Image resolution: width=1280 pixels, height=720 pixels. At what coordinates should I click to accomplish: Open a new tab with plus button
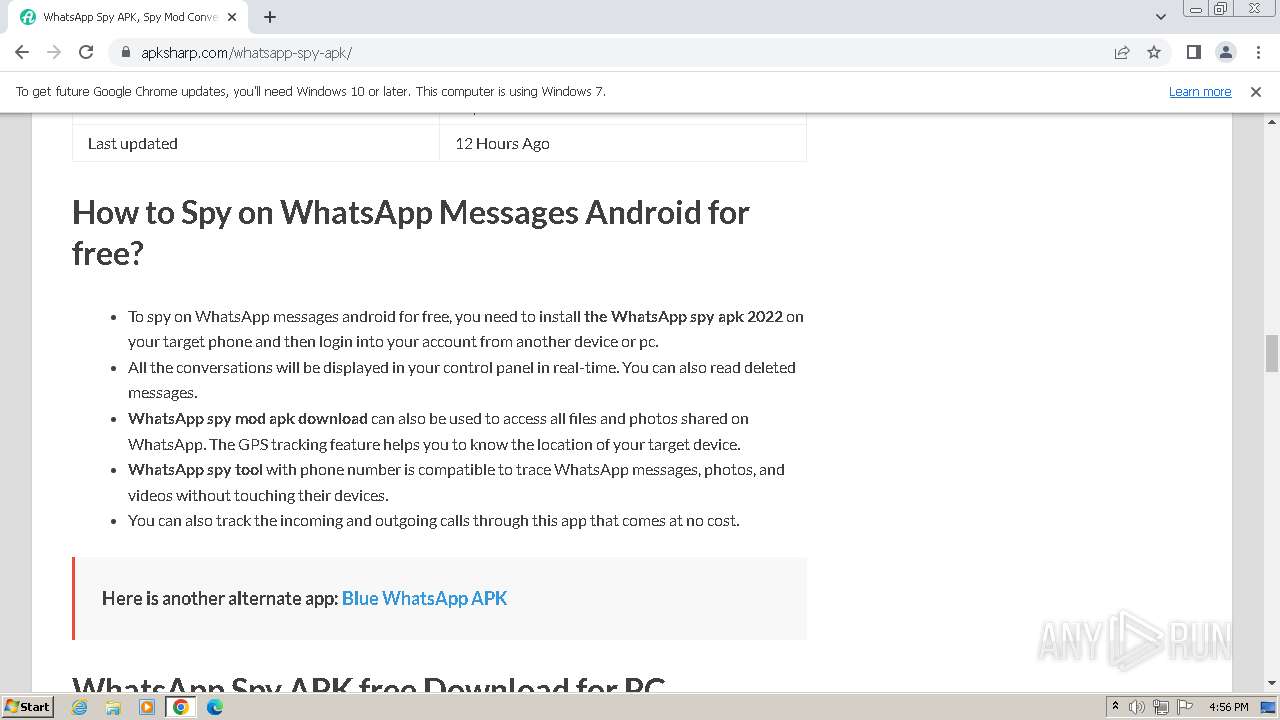pyautogui.click(x=270, y=17)
